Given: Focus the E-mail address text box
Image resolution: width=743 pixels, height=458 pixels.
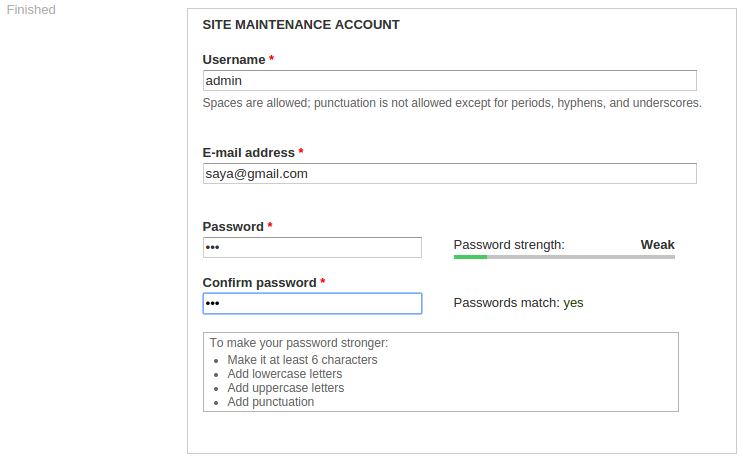Looking at the screenshot, I should point(449,174).
